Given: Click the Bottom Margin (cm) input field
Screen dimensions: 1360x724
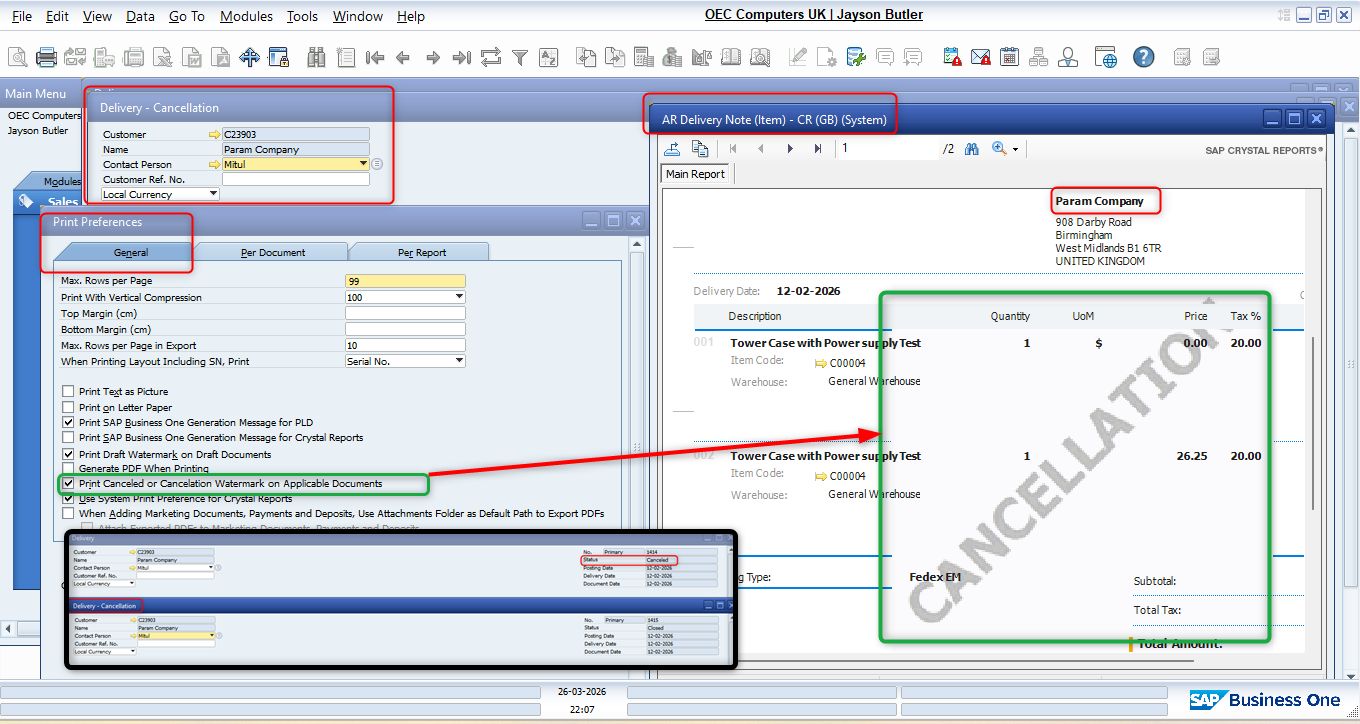Looking at the screenshot, I should click(405, 329).
